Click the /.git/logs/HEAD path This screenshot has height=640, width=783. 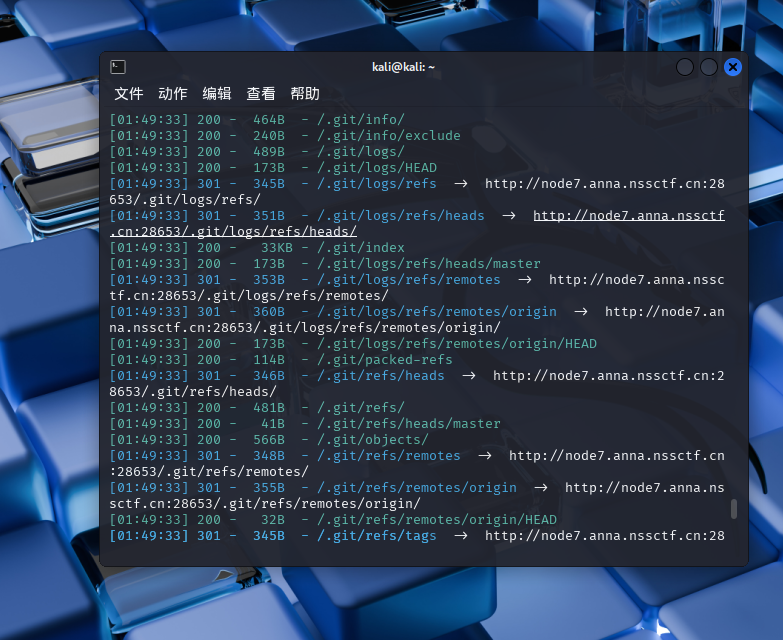click(376, 168)
